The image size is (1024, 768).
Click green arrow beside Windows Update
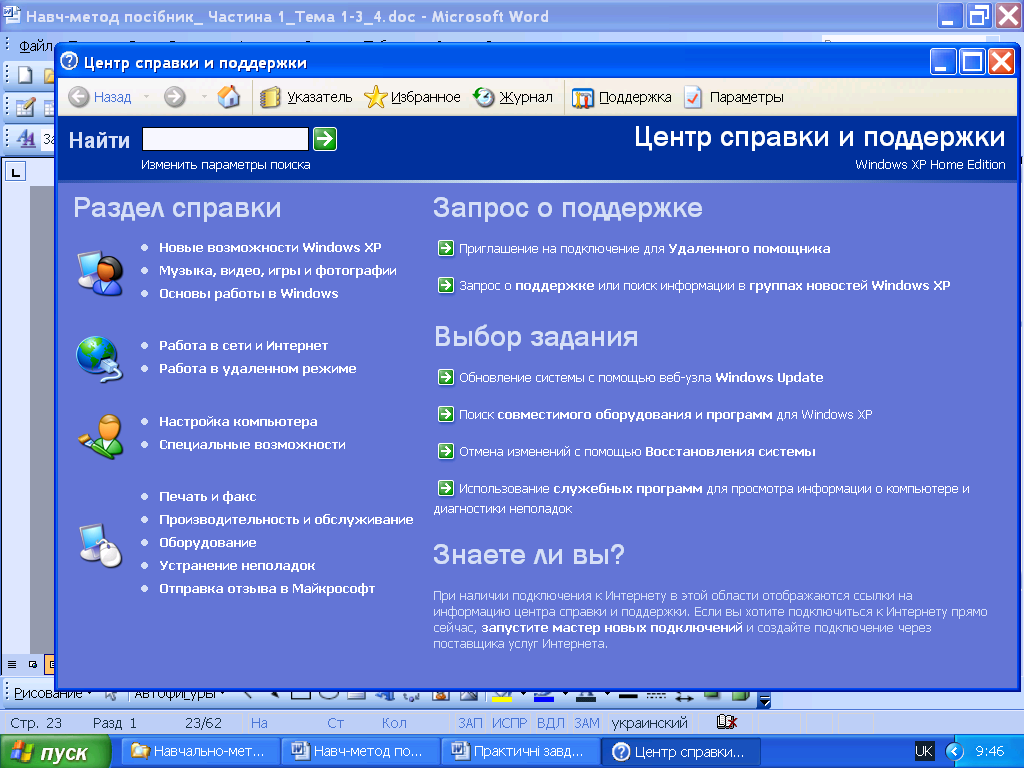pos(445,377)
